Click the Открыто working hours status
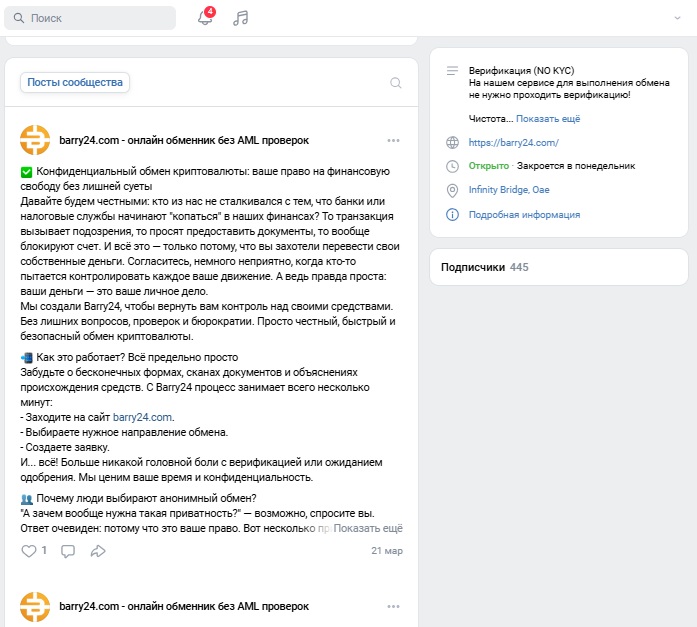 [489, 166]
